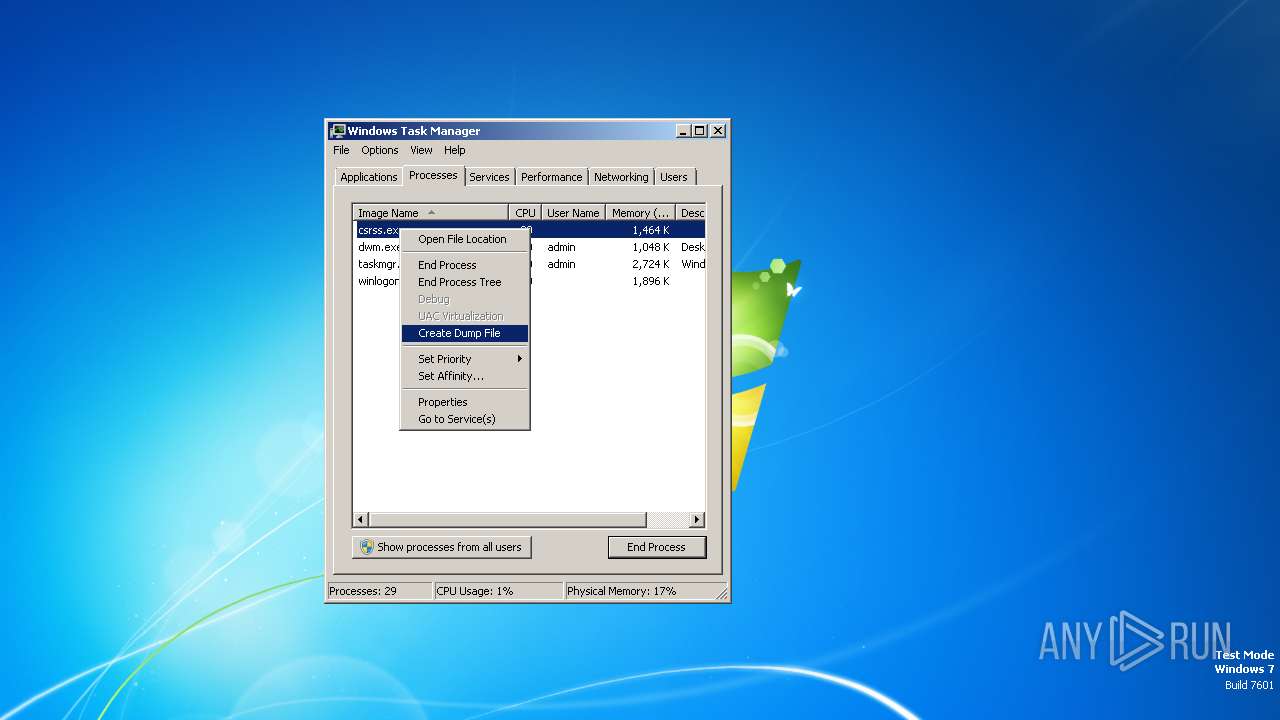Click the Task Manager title bar icon
The image size is (1280, 720).
point(338,131)
